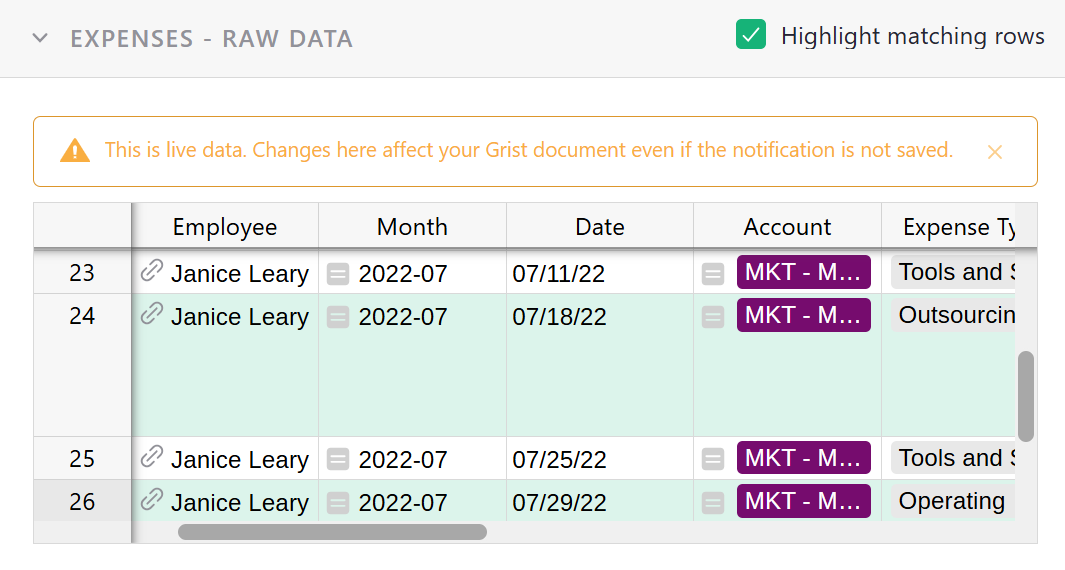
Task: Click the formula icon in row 26 Month cell
Action: [x=338, y=502]
